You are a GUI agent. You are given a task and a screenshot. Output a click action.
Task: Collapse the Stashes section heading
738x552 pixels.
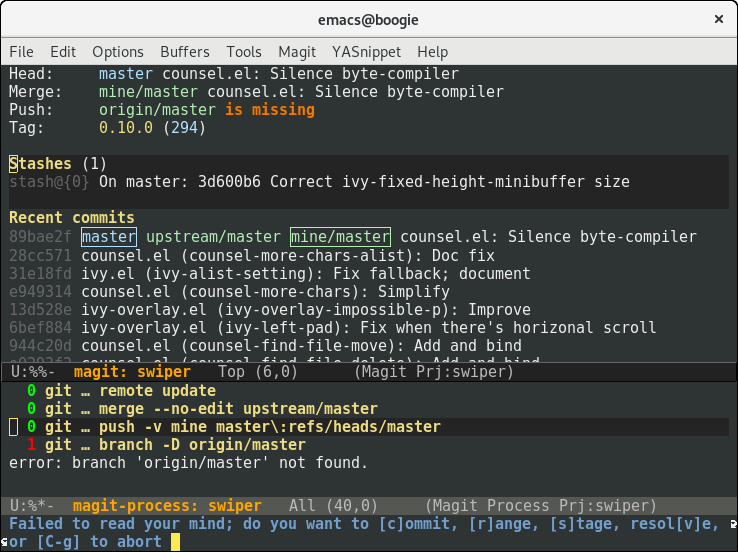pyautogui.click(x=40, y=164)
